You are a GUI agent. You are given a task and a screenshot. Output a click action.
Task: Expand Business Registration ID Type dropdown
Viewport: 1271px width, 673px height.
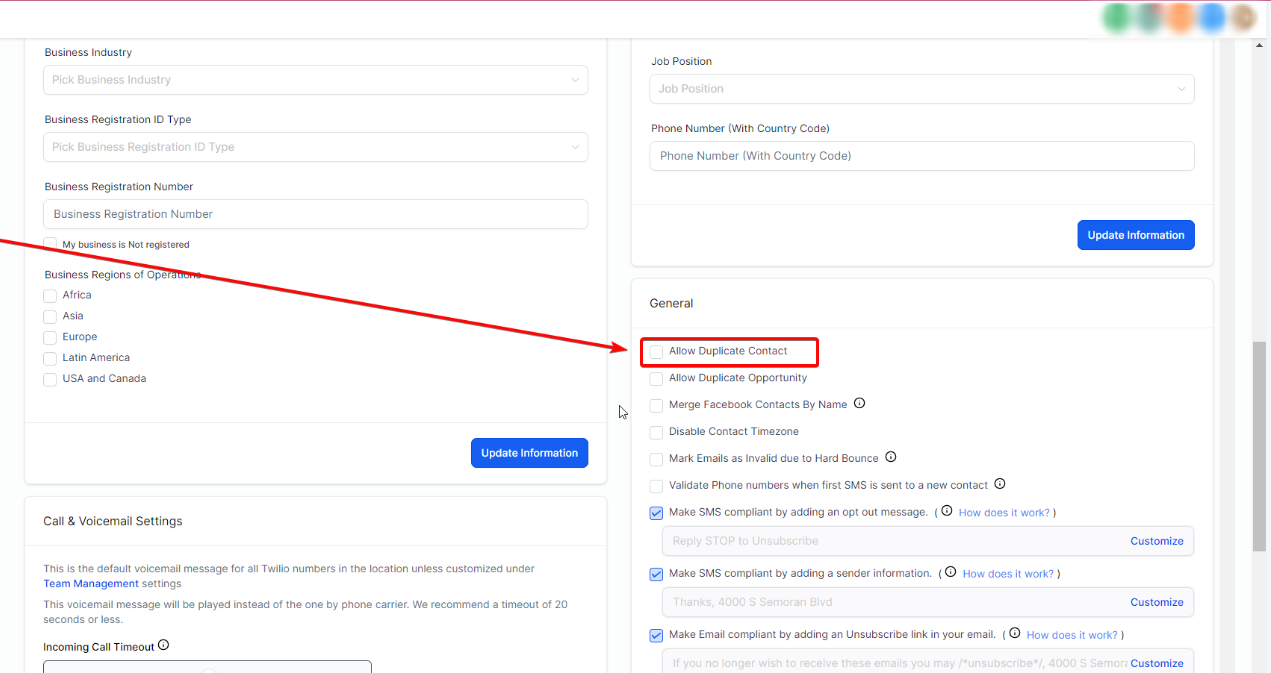tap(316, 147)
